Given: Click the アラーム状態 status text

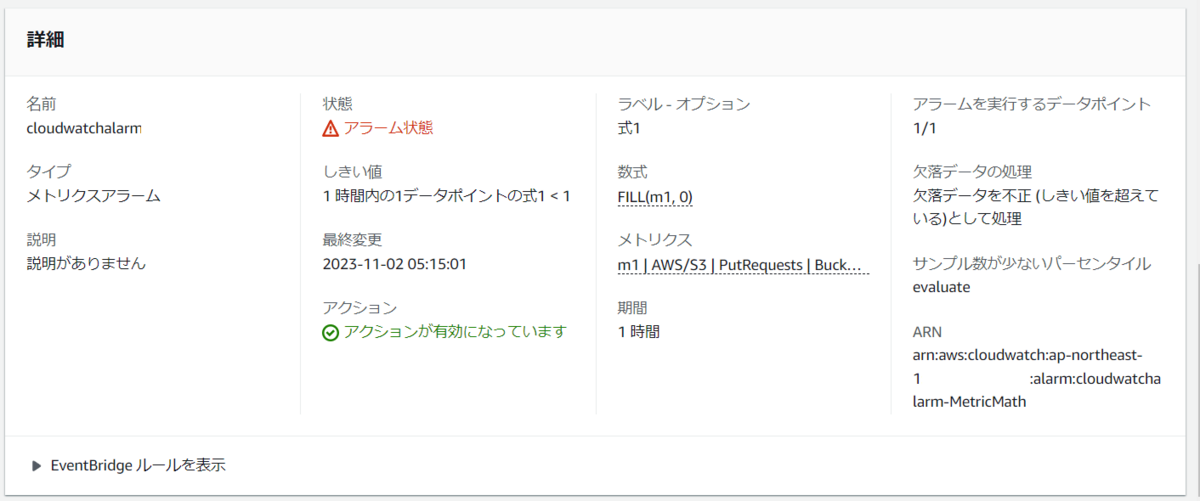Looking at the screenshot, I should pos(388,128).
